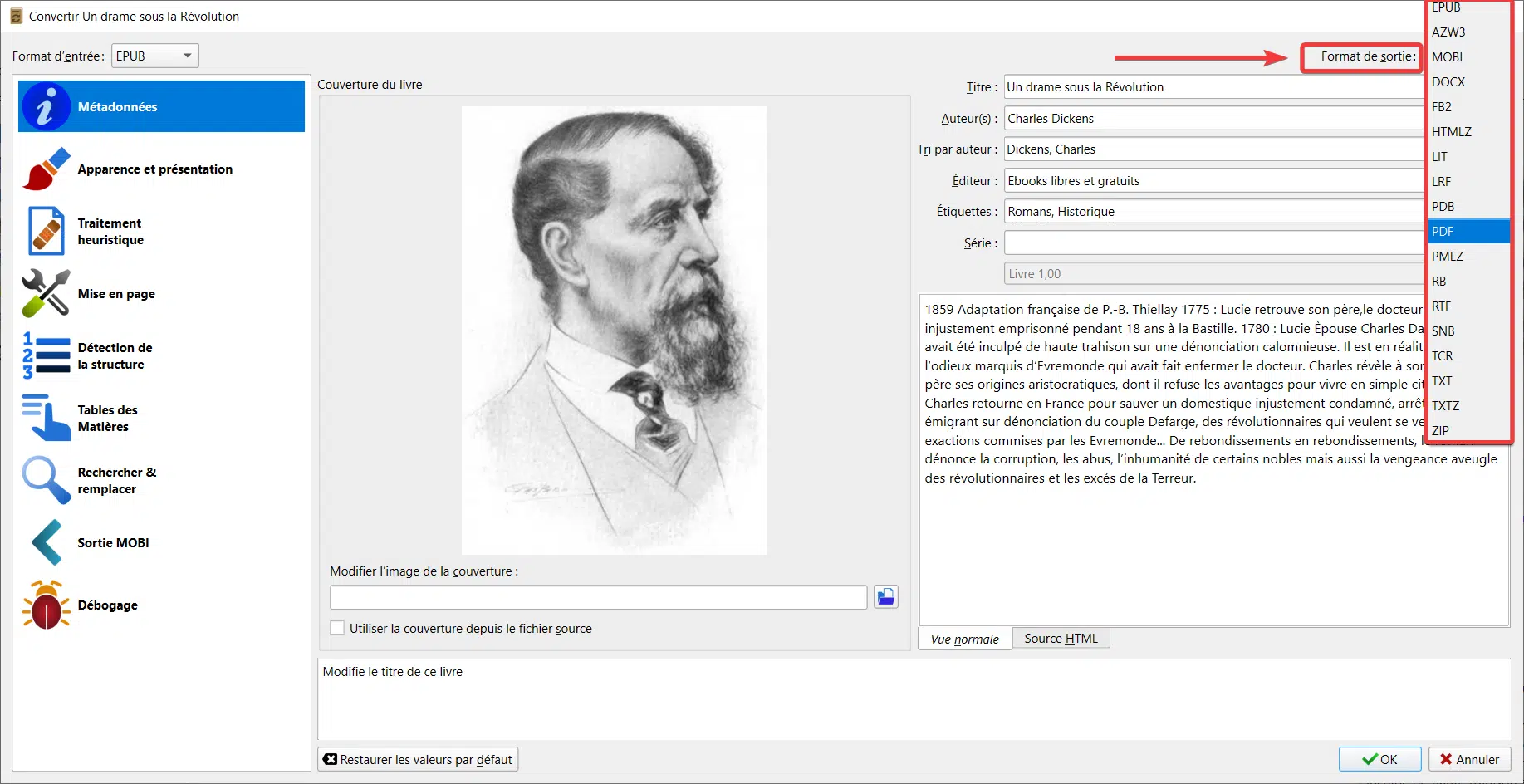
Task: Edit the Titre field
Action: (x=1214, y=87)
